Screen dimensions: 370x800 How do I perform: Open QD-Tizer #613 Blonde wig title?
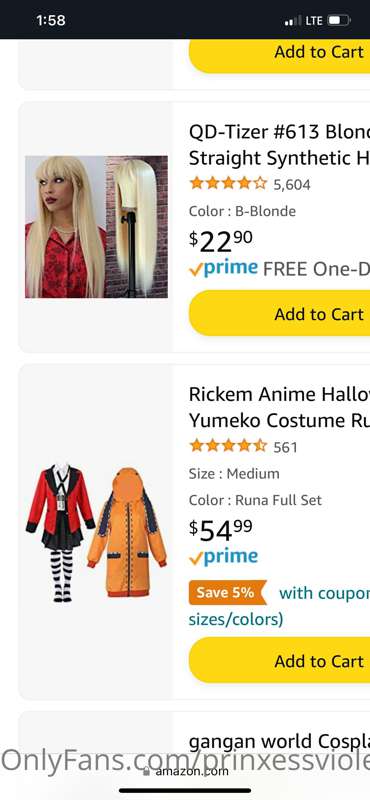coord(279,145)
